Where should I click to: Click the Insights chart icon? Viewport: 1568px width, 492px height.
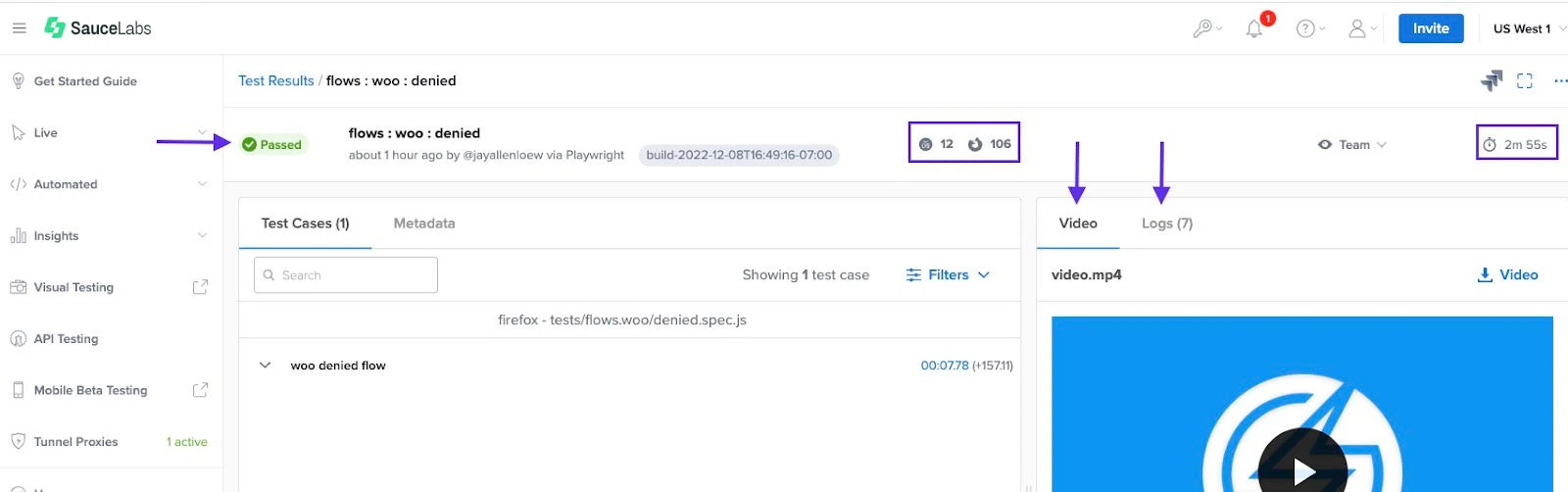18,236
